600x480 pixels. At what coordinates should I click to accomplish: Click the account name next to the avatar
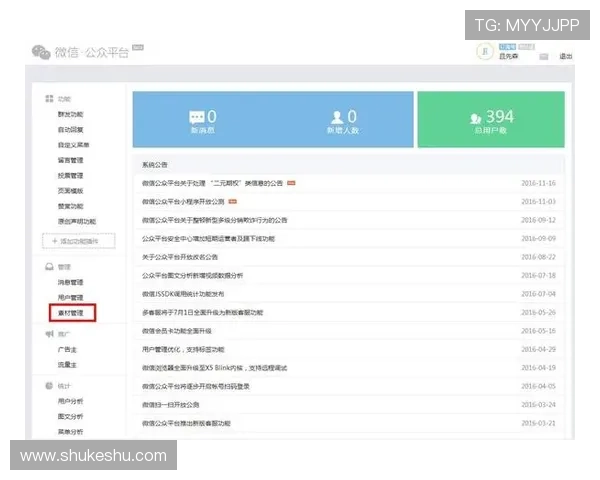(509, 56)
